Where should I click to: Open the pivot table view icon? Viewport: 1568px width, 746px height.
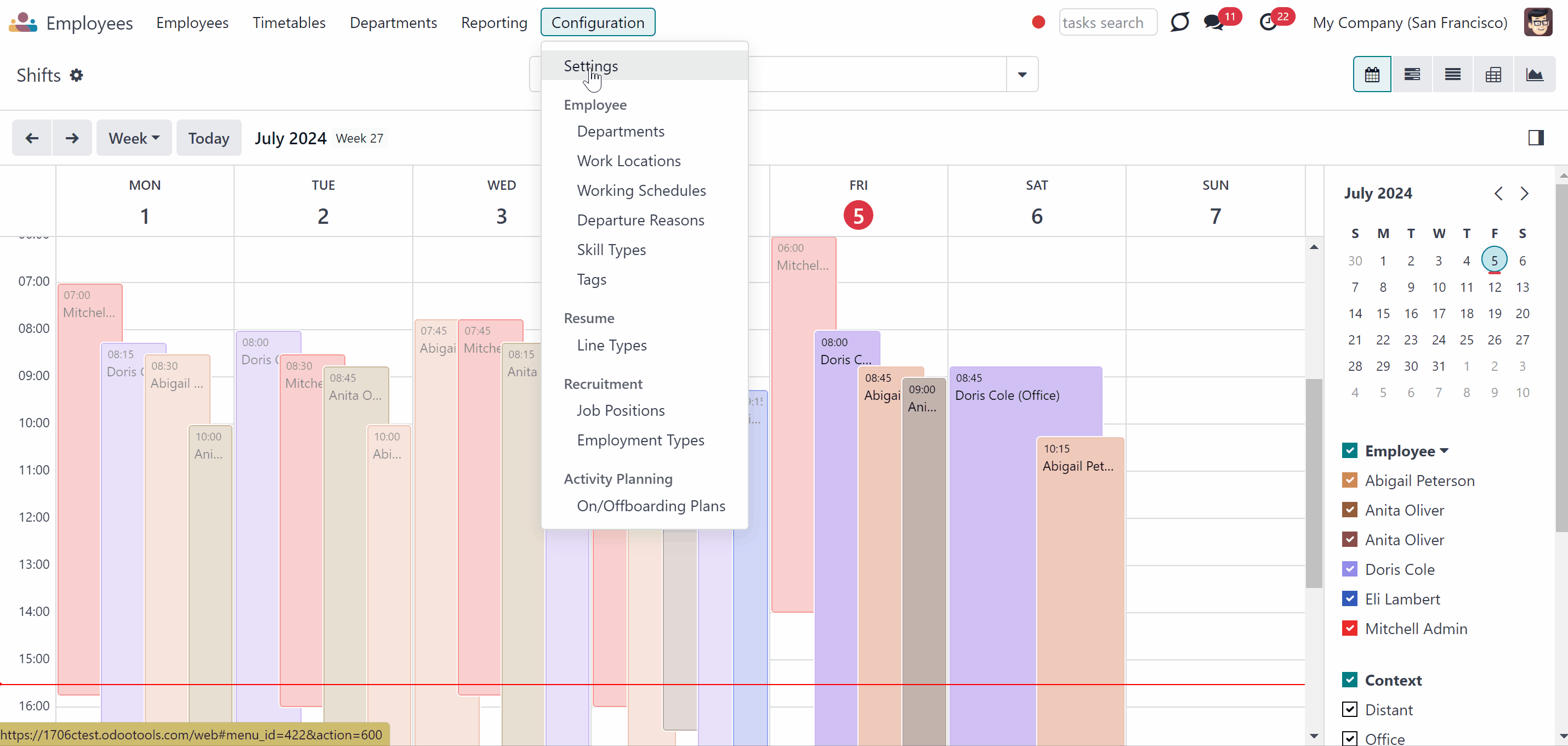(1493, 74)
